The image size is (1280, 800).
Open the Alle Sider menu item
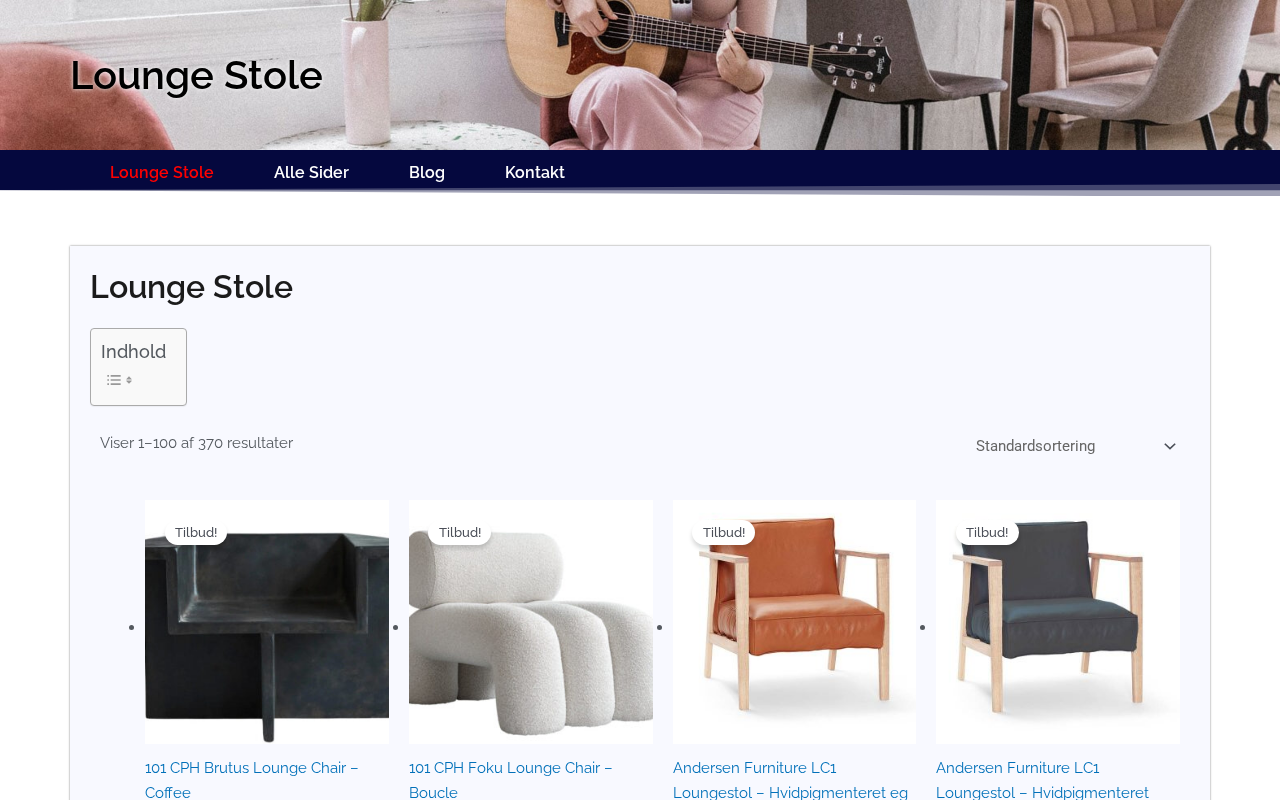311,172
